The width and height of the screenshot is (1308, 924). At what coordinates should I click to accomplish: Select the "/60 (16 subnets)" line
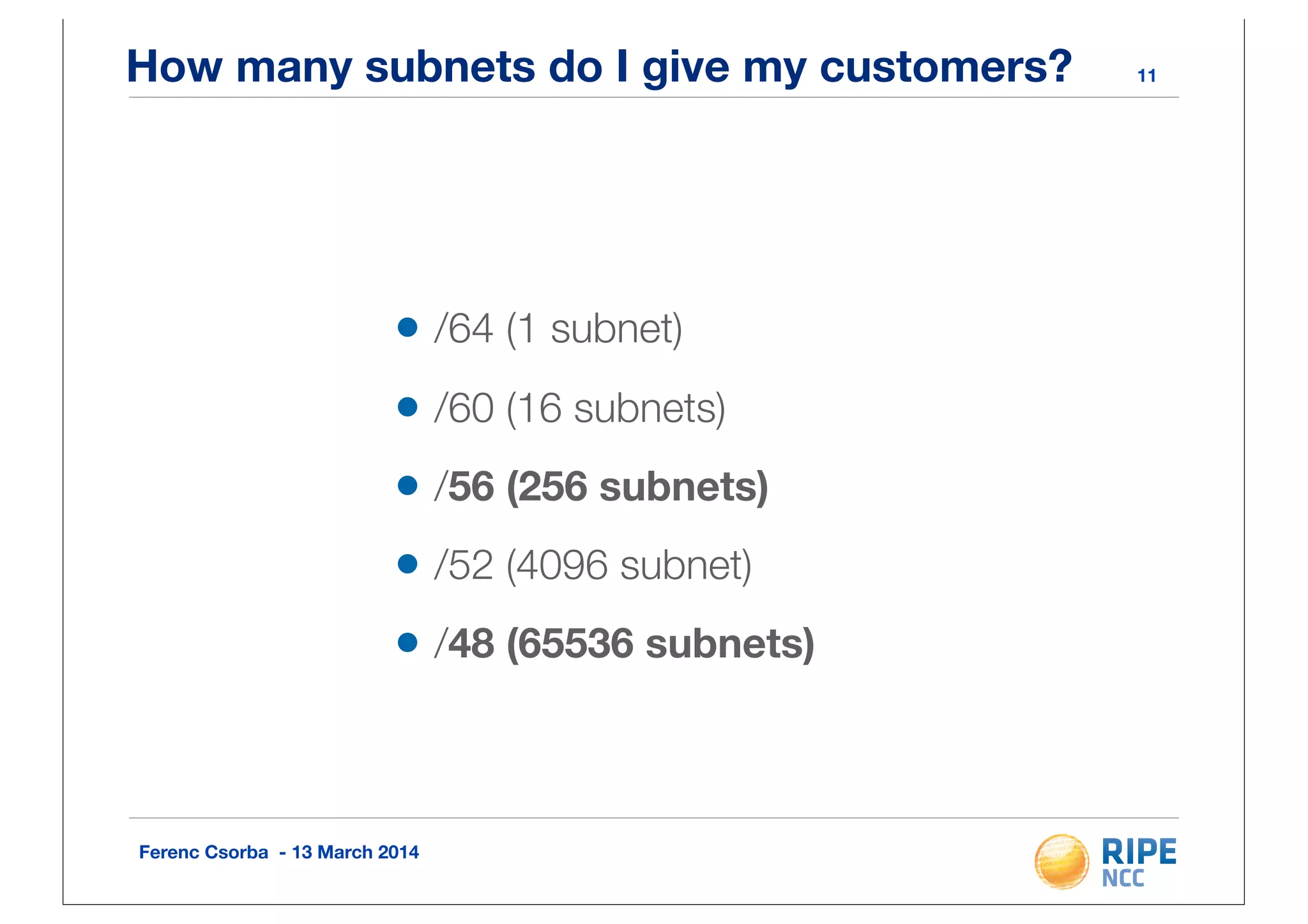(579, 408)
